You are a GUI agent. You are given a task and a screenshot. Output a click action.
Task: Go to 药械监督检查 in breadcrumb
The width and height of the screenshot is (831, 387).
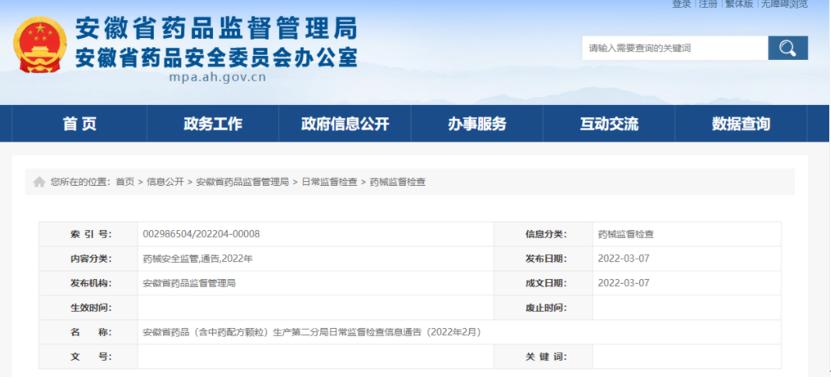click(x=397, y=182)
